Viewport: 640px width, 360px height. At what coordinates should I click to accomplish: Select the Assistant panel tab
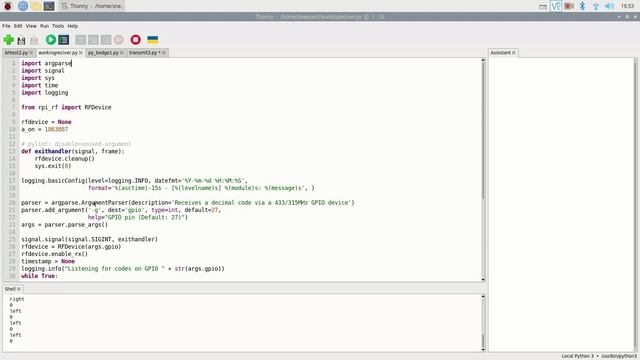click(x=500, y=53)
